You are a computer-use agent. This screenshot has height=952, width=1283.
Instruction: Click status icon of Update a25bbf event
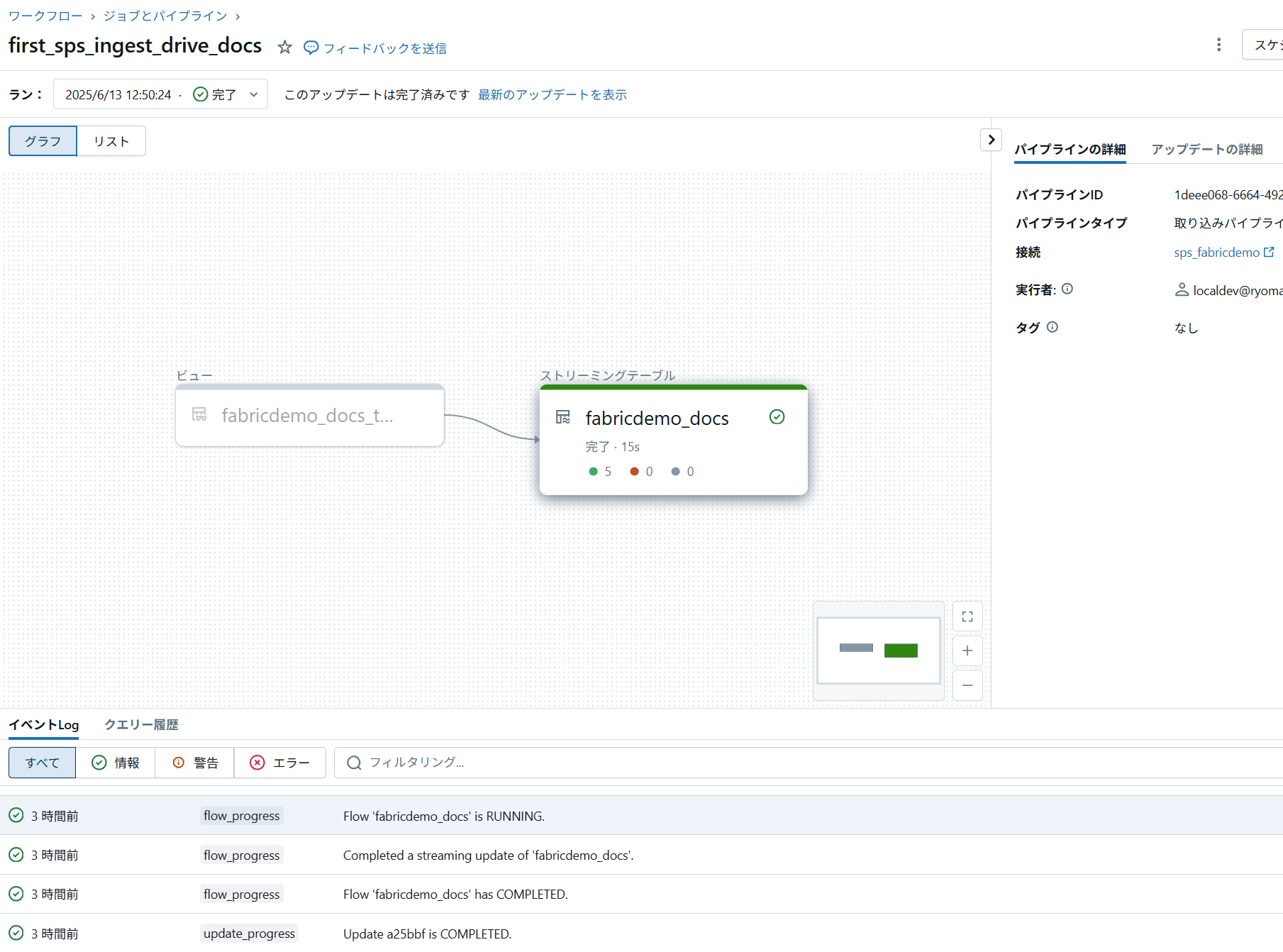click(x=16, y=934)
